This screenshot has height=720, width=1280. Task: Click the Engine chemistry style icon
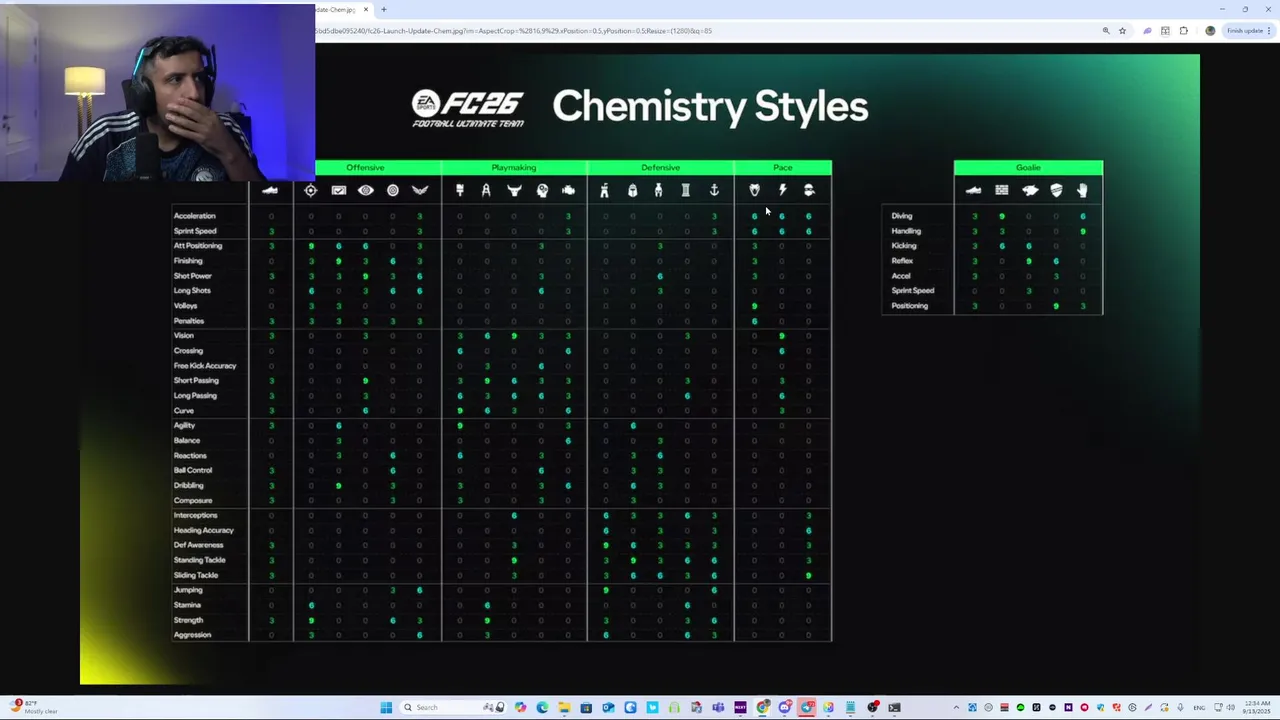tap(568, 190)
